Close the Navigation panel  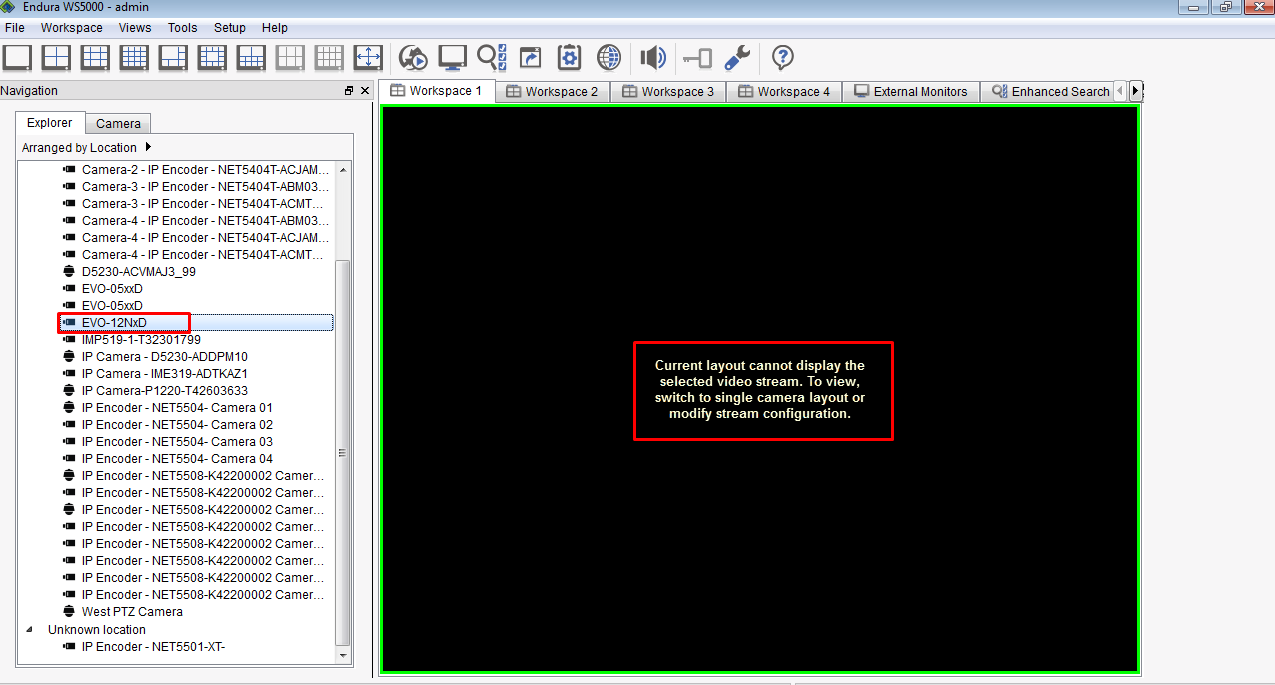[x=364, y=90]
